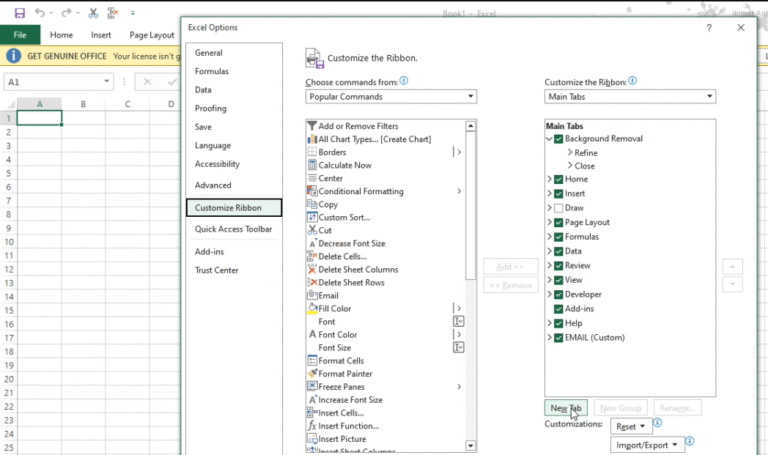Click the Undo arrow icon
768x455 pixels.
pos(40,13)
